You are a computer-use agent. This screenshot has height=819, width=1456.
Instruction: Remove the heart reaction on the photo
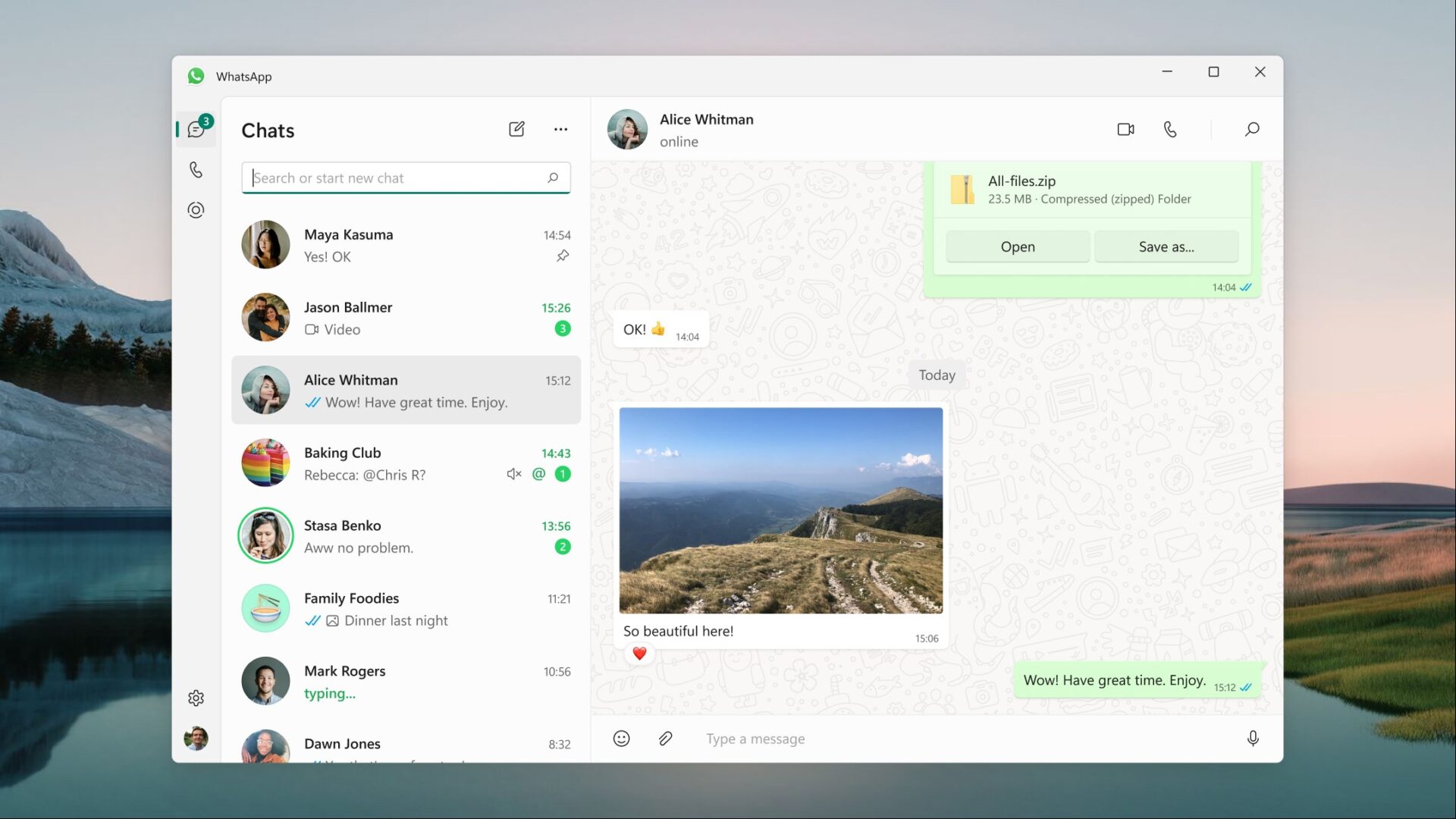tap(639, 653)
